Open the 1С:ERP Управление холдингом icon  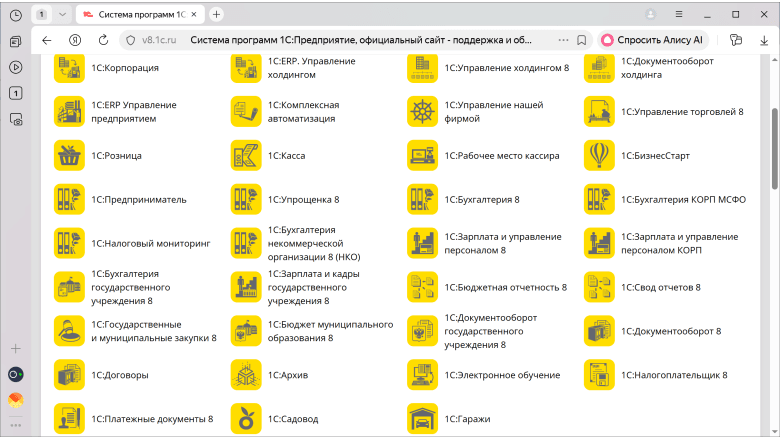246,68
